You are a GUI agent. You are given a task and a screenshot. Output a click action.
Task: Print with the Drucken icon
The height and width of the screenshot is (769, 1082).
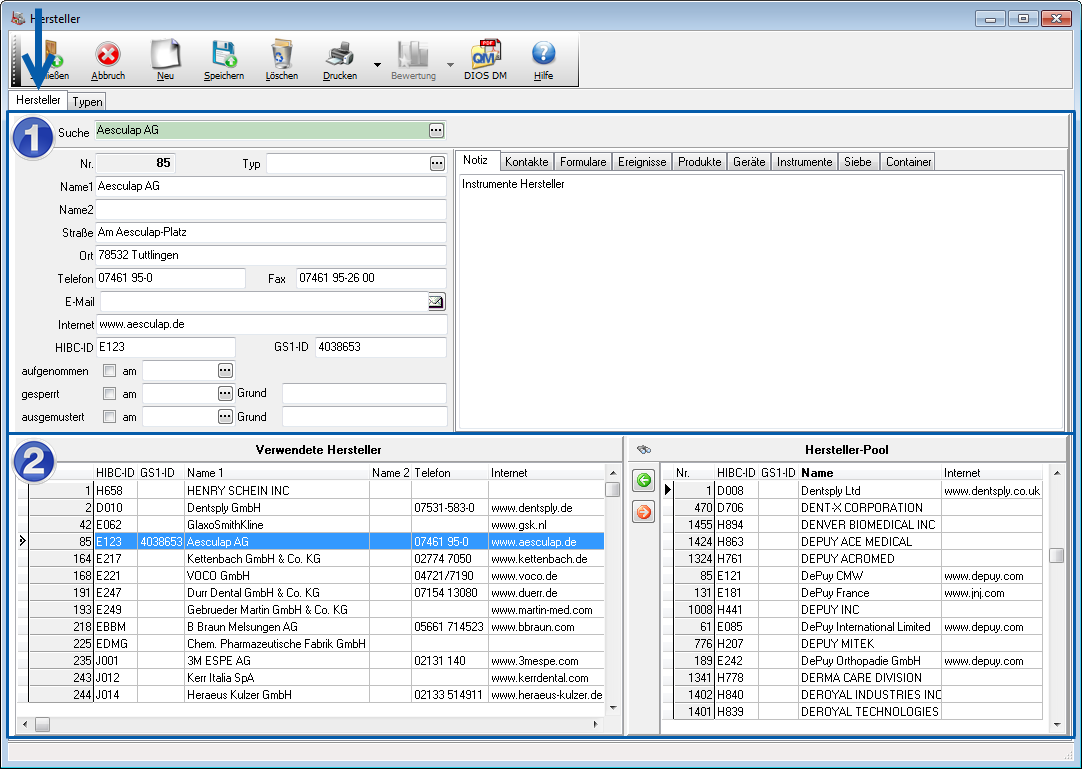340,54
